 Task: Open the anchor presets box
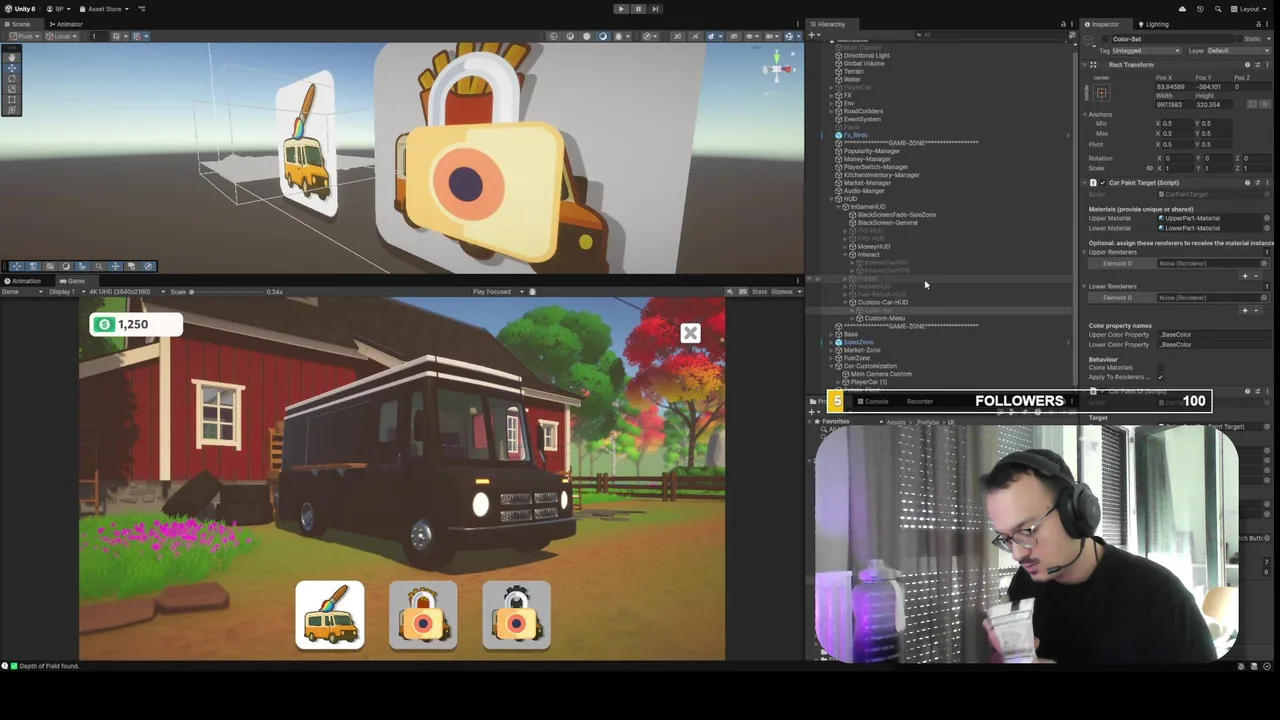pyautogui.click(x=1101, y=93)
